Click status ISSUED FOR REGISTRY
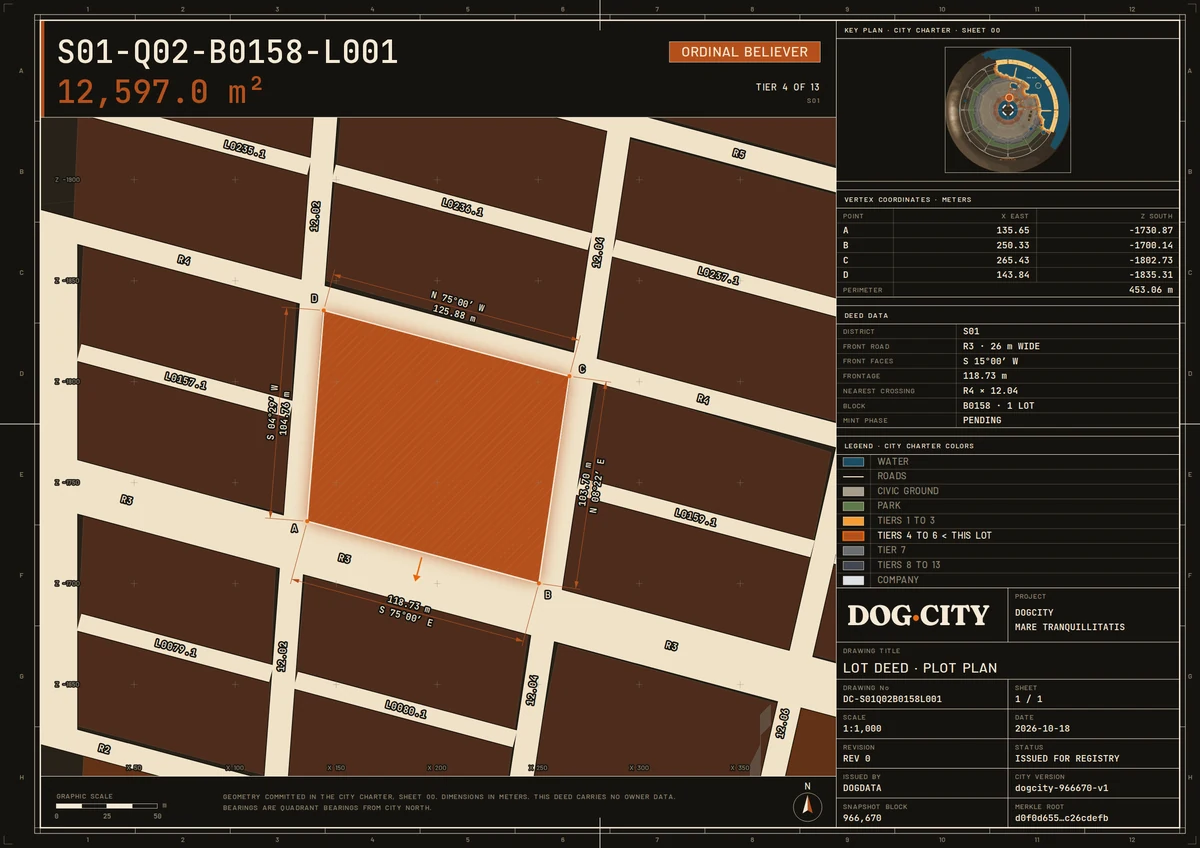 click(1067, 759)
